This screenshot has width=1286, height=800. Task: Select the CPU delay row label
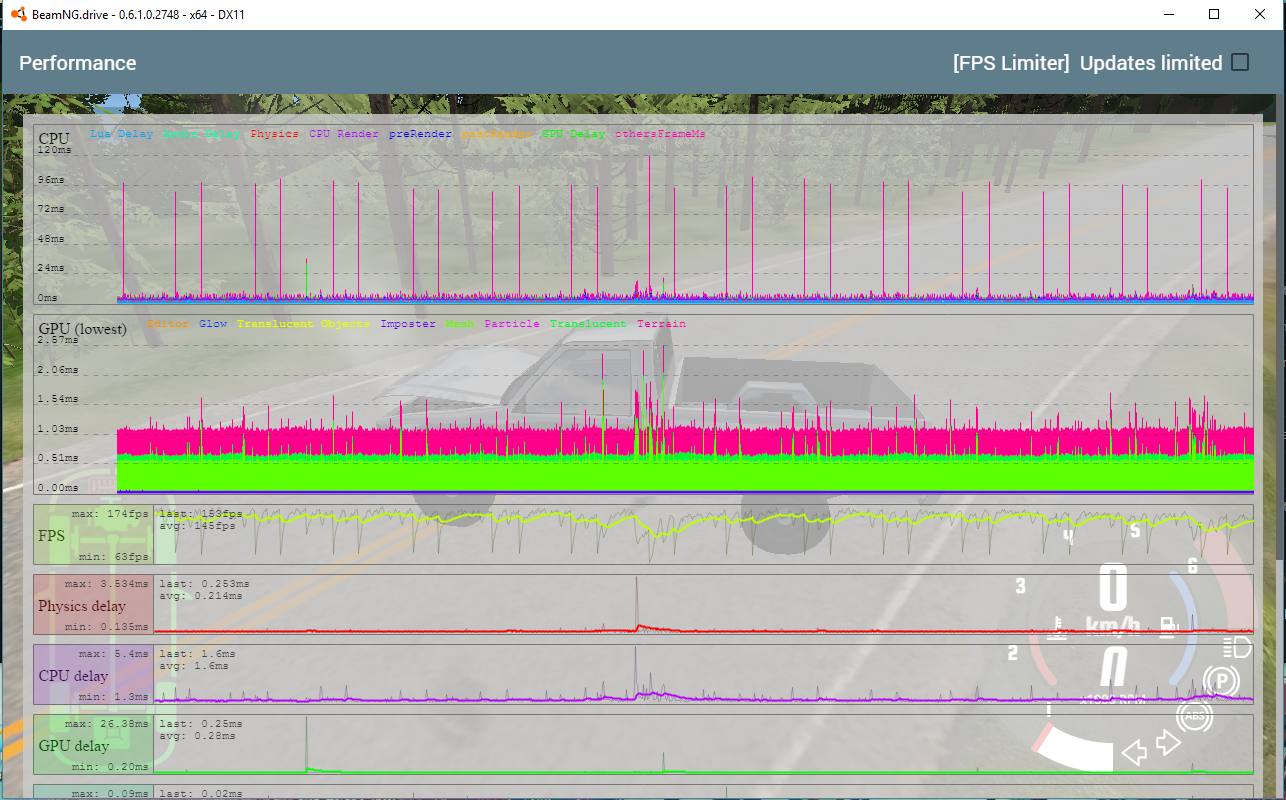pyautogui.click(x=73, y=675)
